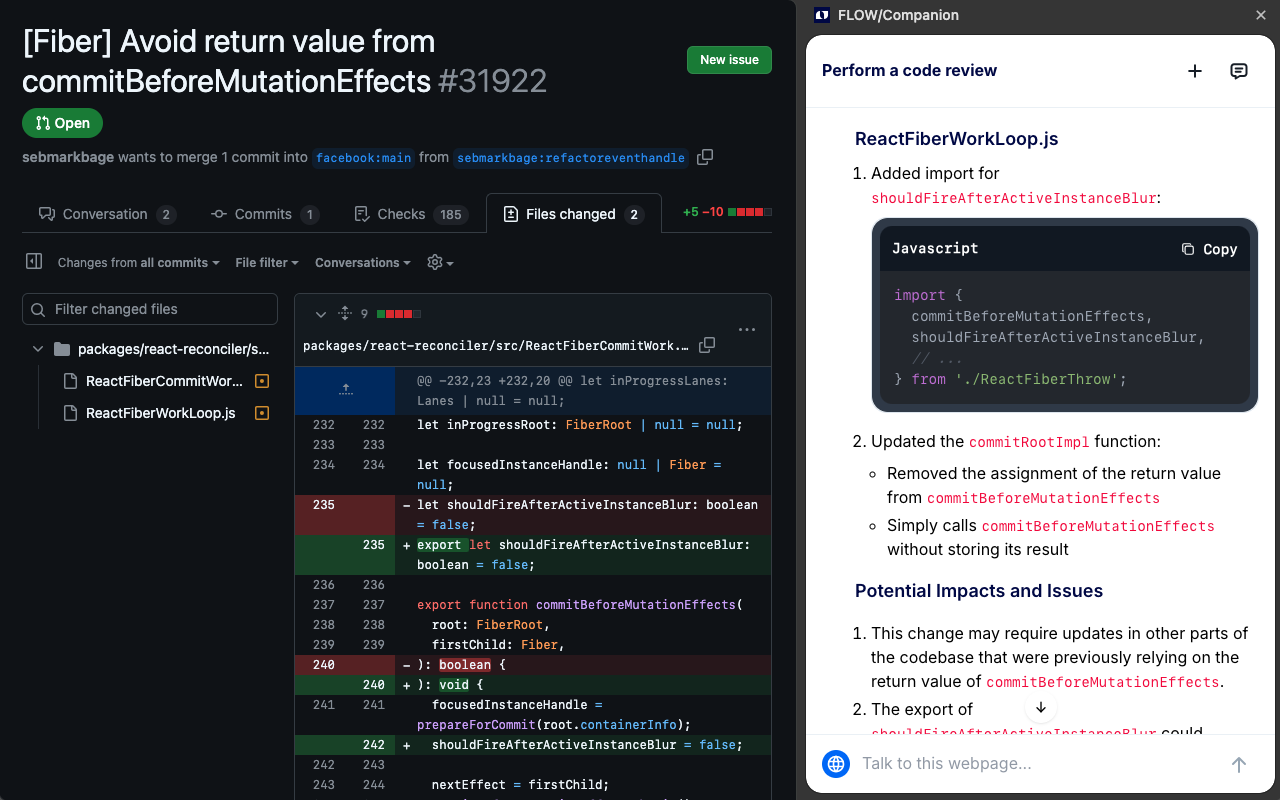Image resolution: width=1280 pixels, height=800 pixels.
Task: Switch to the Conversation tab
Action: [x=107, y=214]
